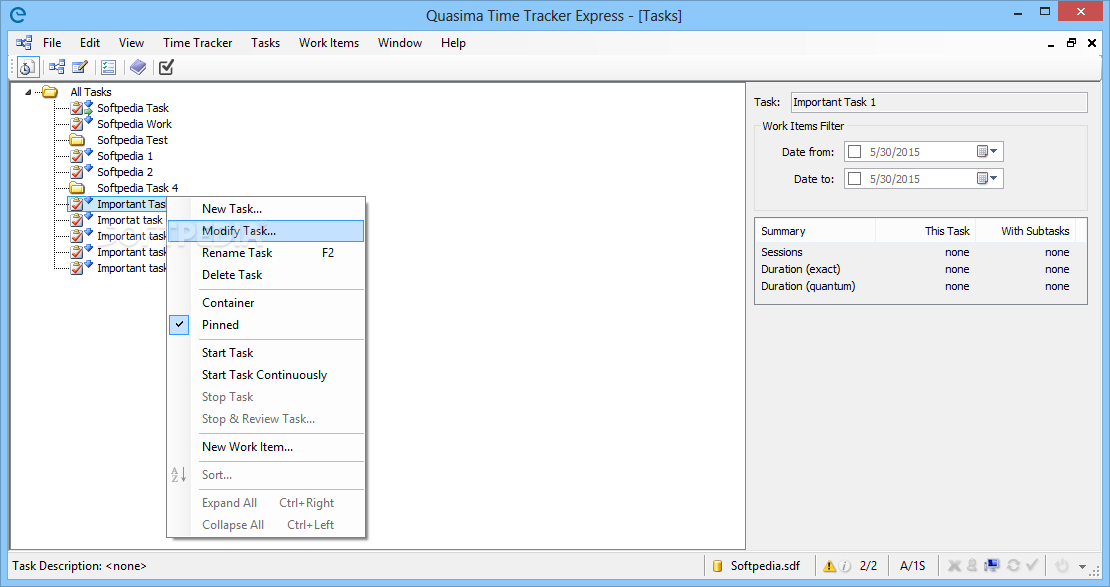Collapse the All Tasks tree node
The height and width of the screenshot is (587, 1110).
point(28,92)
